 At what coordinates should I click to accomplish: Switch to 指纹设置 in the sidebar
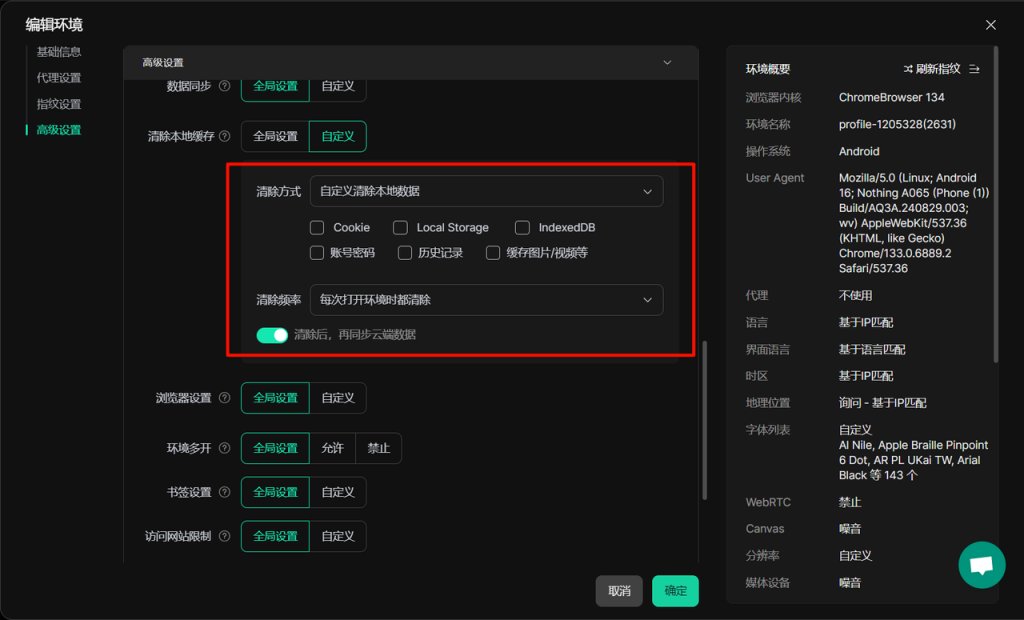tap(59, 104)
